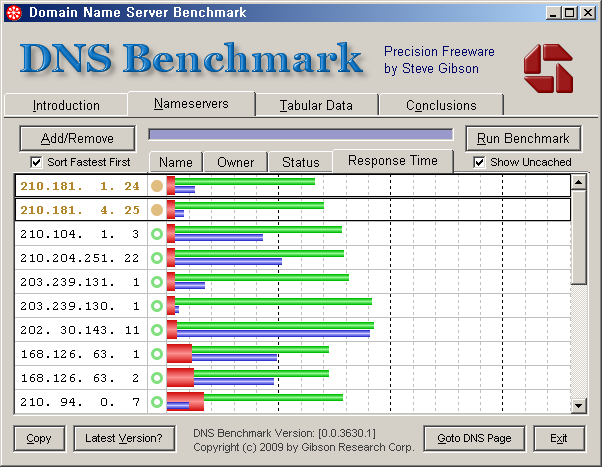602x467 pixels.
Task: Click status circle for 210.181.4.25
Action: pos(157,210)
